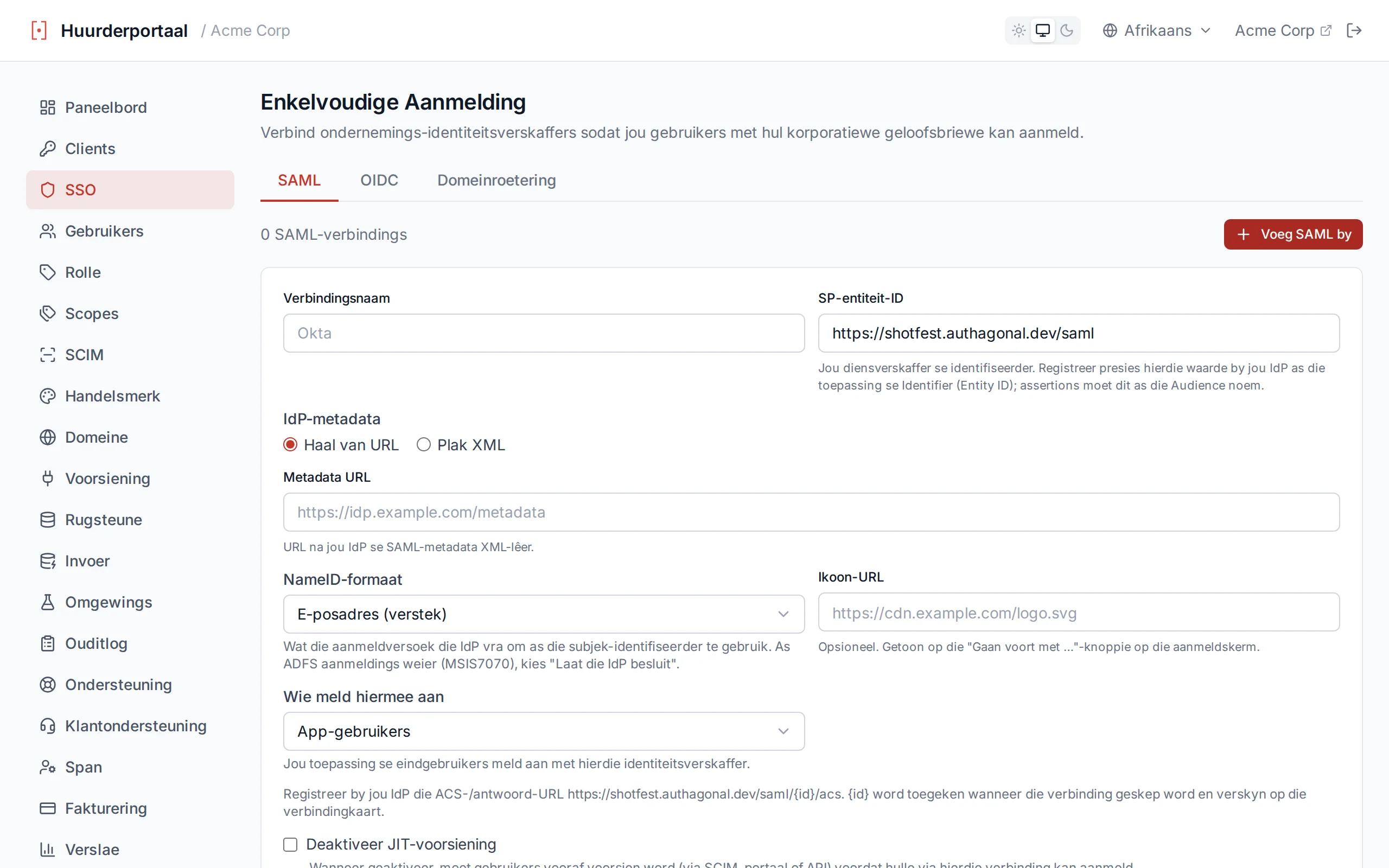This screenshot has width=1389, height=868.
Task: Open the Afrikaans language dropdown
Action: 1156,30
